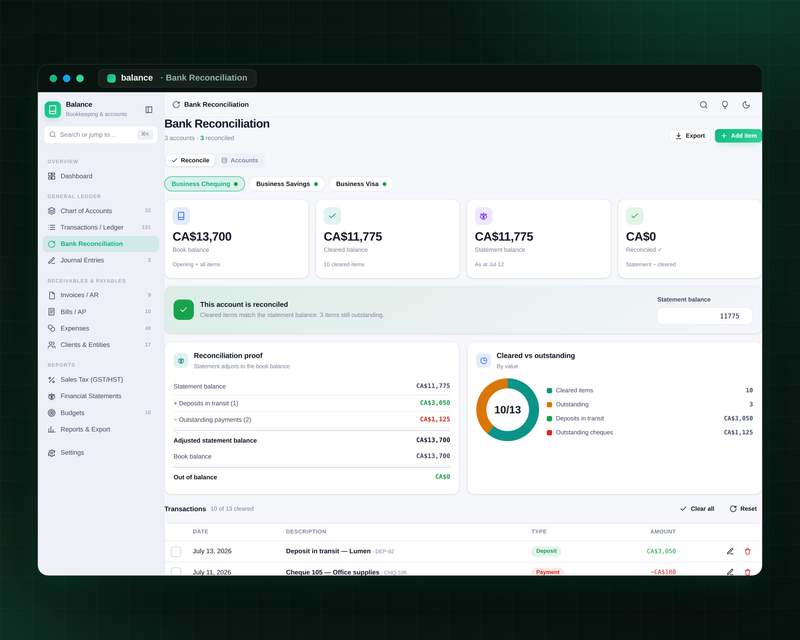Click the Sales Tax percent icon
800x640 pixels.
pyautogui.click(x=52, y=380)
